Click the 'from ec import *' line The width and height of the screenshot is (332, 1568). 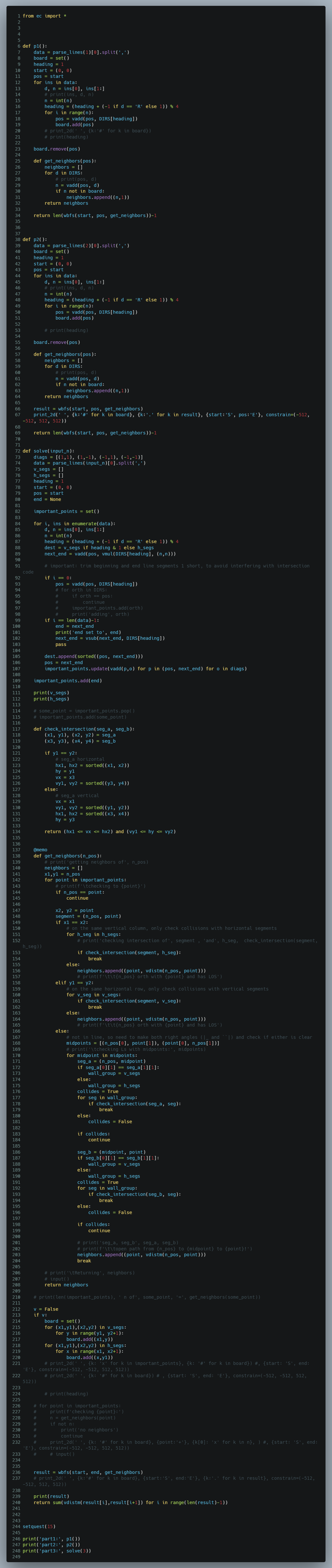click(x=44, y=16)
